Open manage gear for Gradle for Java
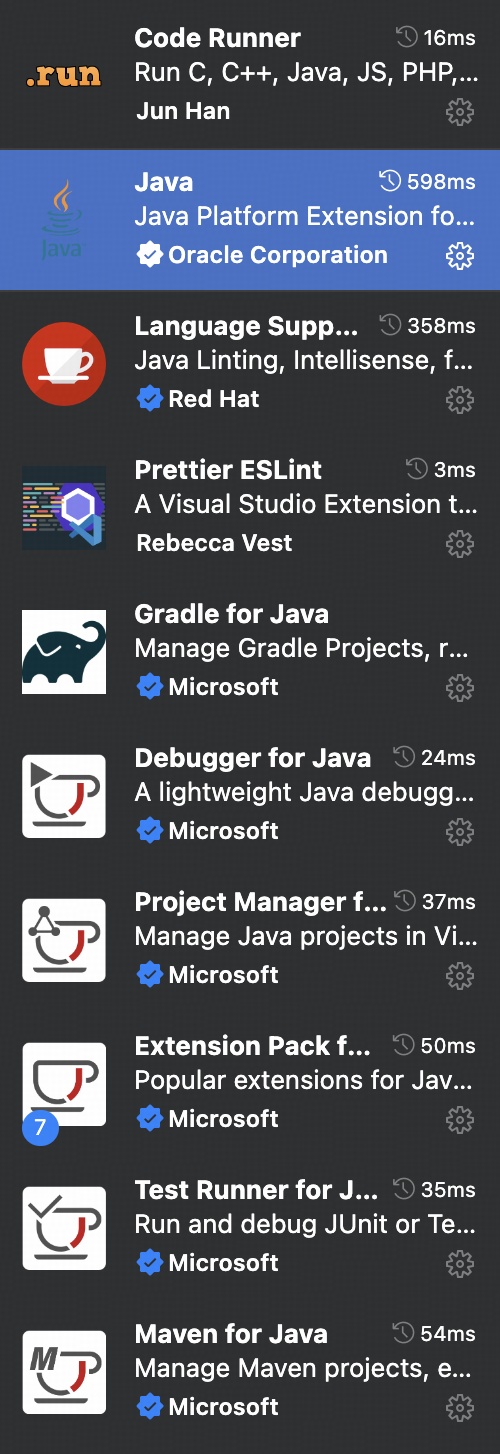Screen dimensions: 500x1454 (x=459, y=689)
